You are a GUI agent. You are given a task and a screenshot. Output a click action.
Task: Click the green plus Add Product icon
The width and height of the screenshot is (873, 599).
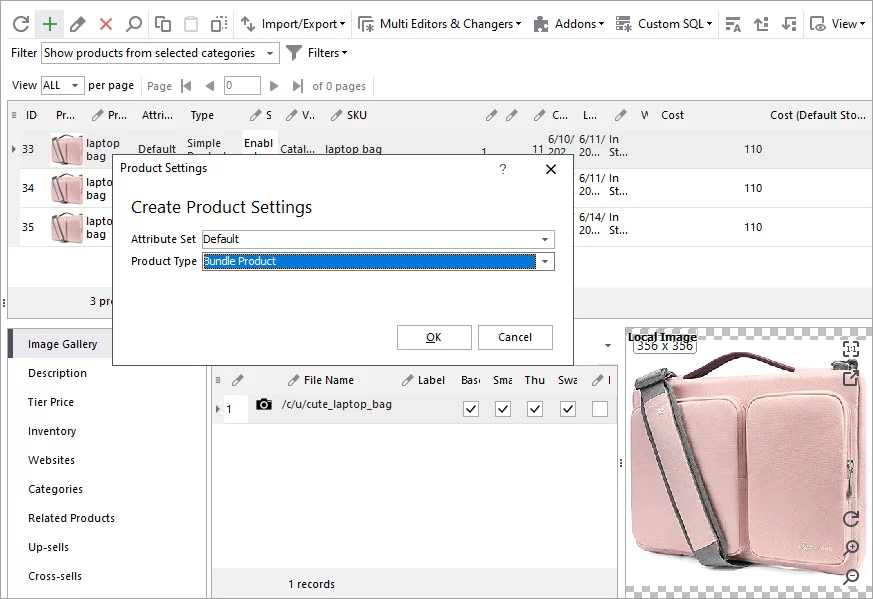pos(50,24)
